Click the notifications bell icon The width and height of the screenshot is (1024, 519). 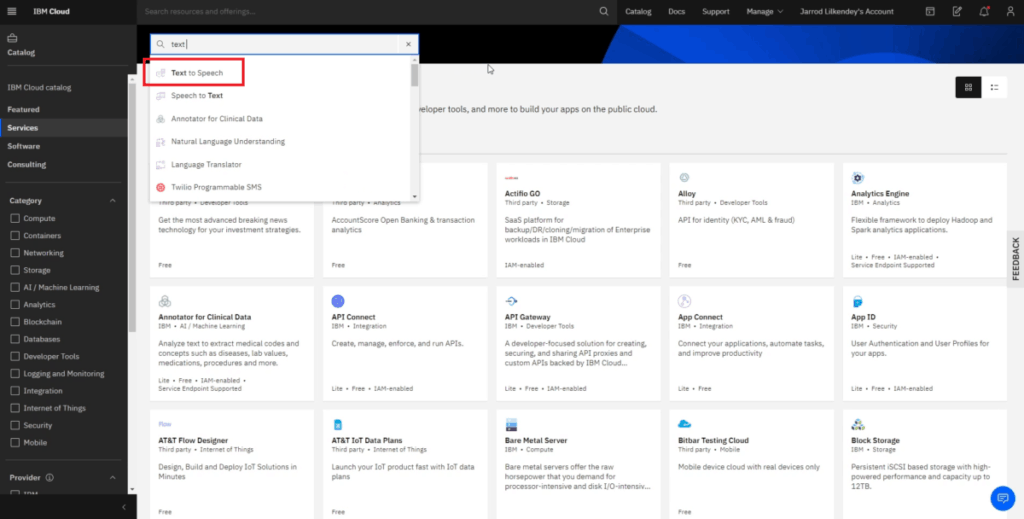point(984,12)
